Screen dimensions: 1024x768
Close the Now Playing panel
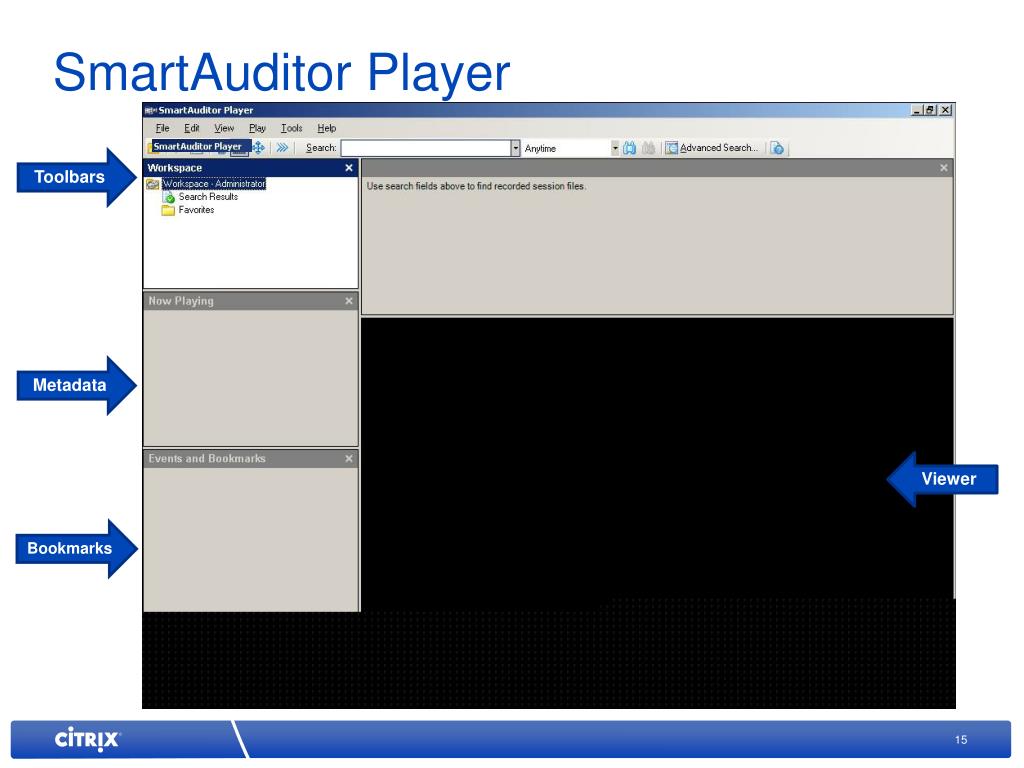(x=349, y=300)
